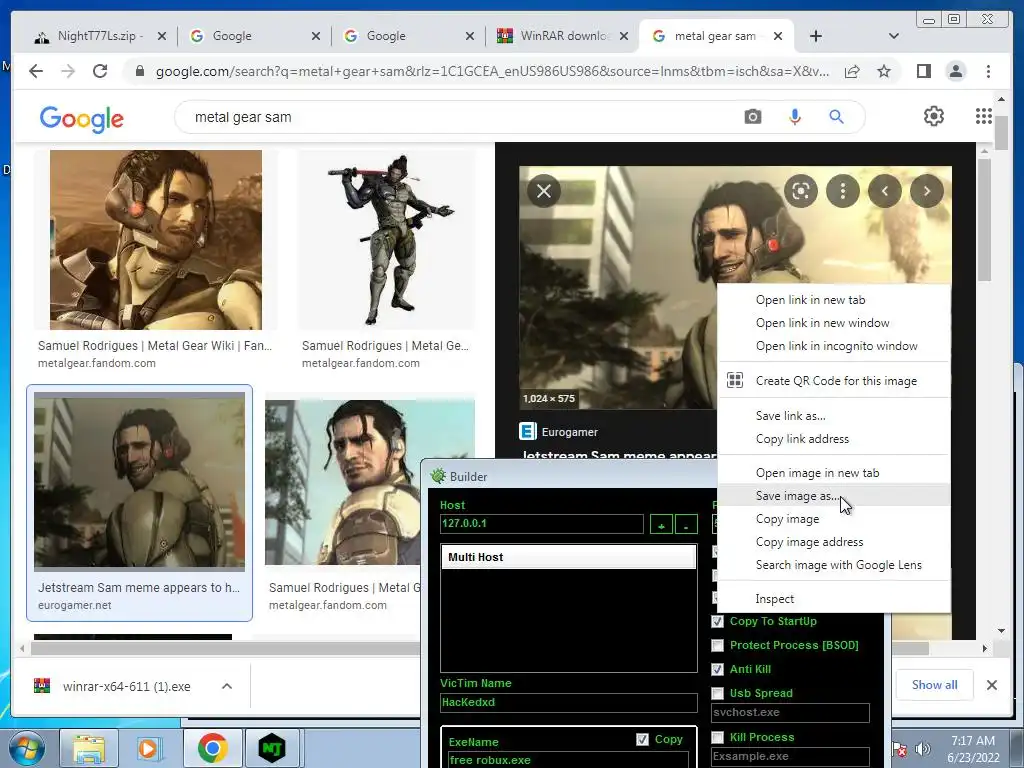This screenshot has width=1024, height=768.
Task: Open a new Chrome tab
Action: [x=816, y=36]
